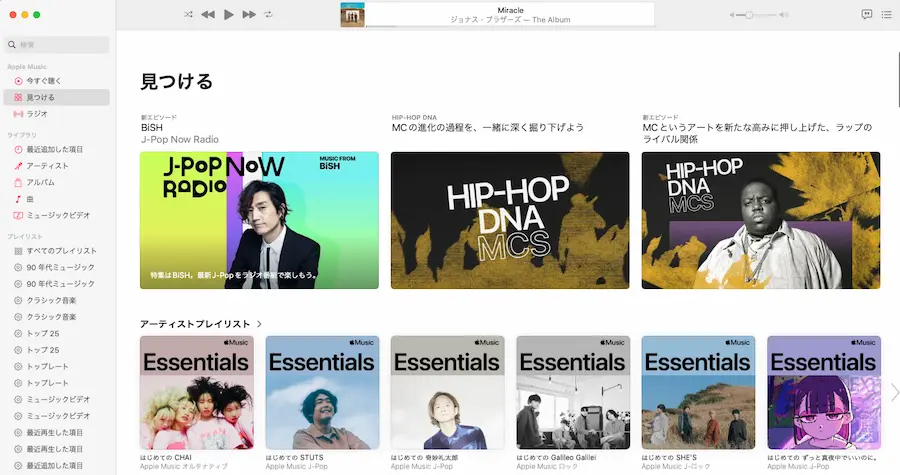
Task: Open the lyrics panel icon
Action: click(x=867, y=14)
